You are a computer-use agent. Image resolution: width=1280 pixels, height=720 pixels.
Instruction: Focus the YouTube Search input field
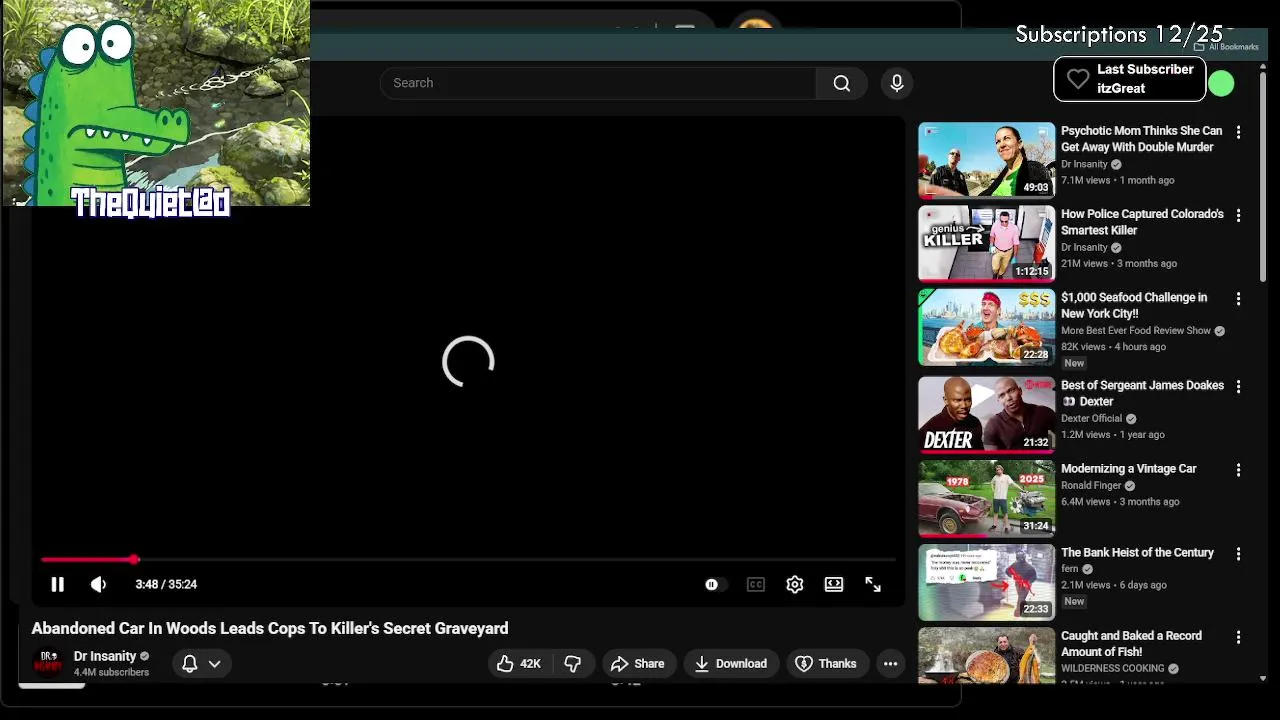point(598,83)
